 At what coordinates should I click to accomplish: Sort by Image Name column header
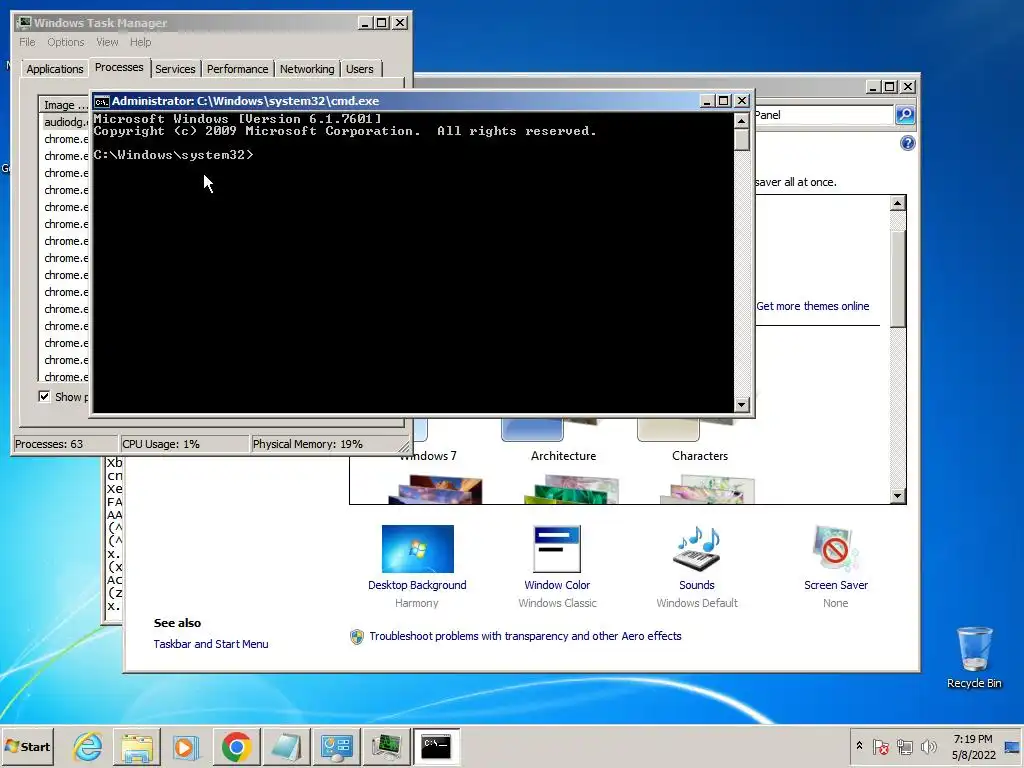[x=64, y=104]
